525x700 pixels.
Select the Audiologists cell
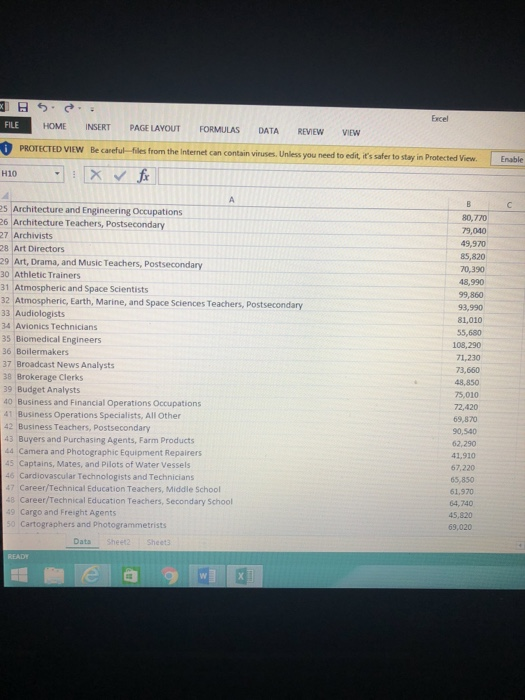point(229,314)
